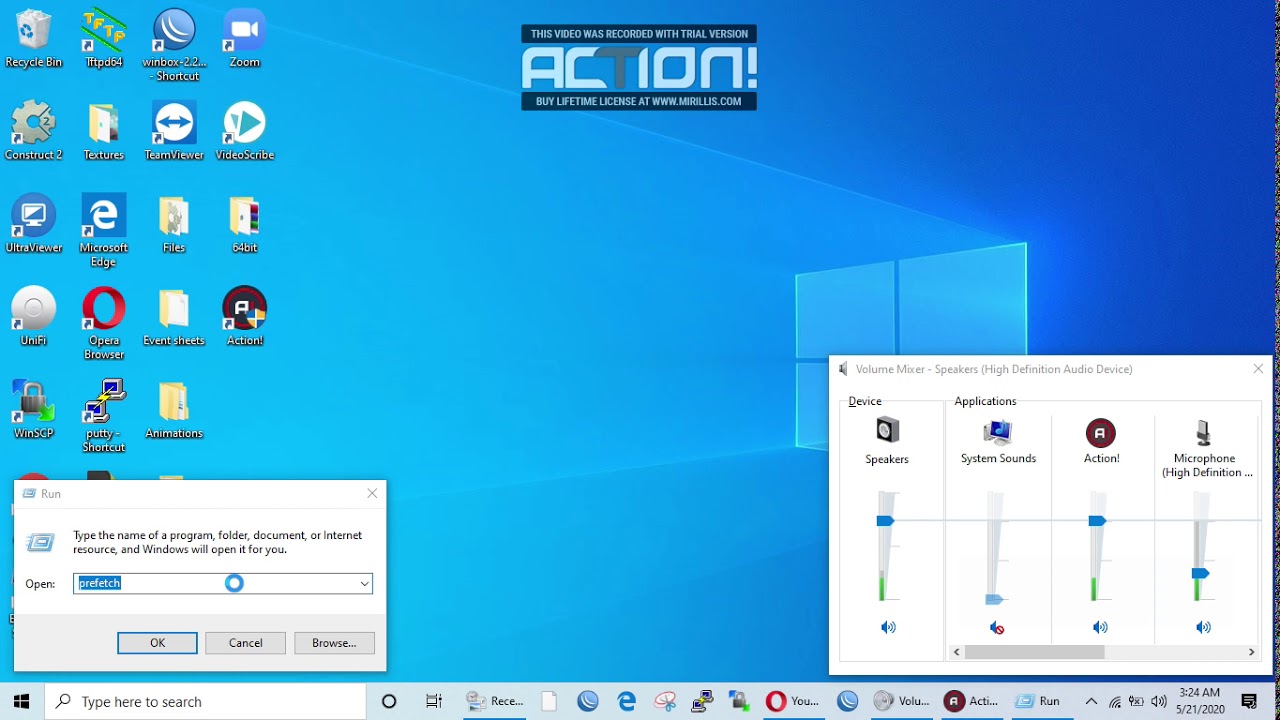Click the Action! app icon in Volume Mixer
This screenshot has width=1280, height=720.
1101,433
